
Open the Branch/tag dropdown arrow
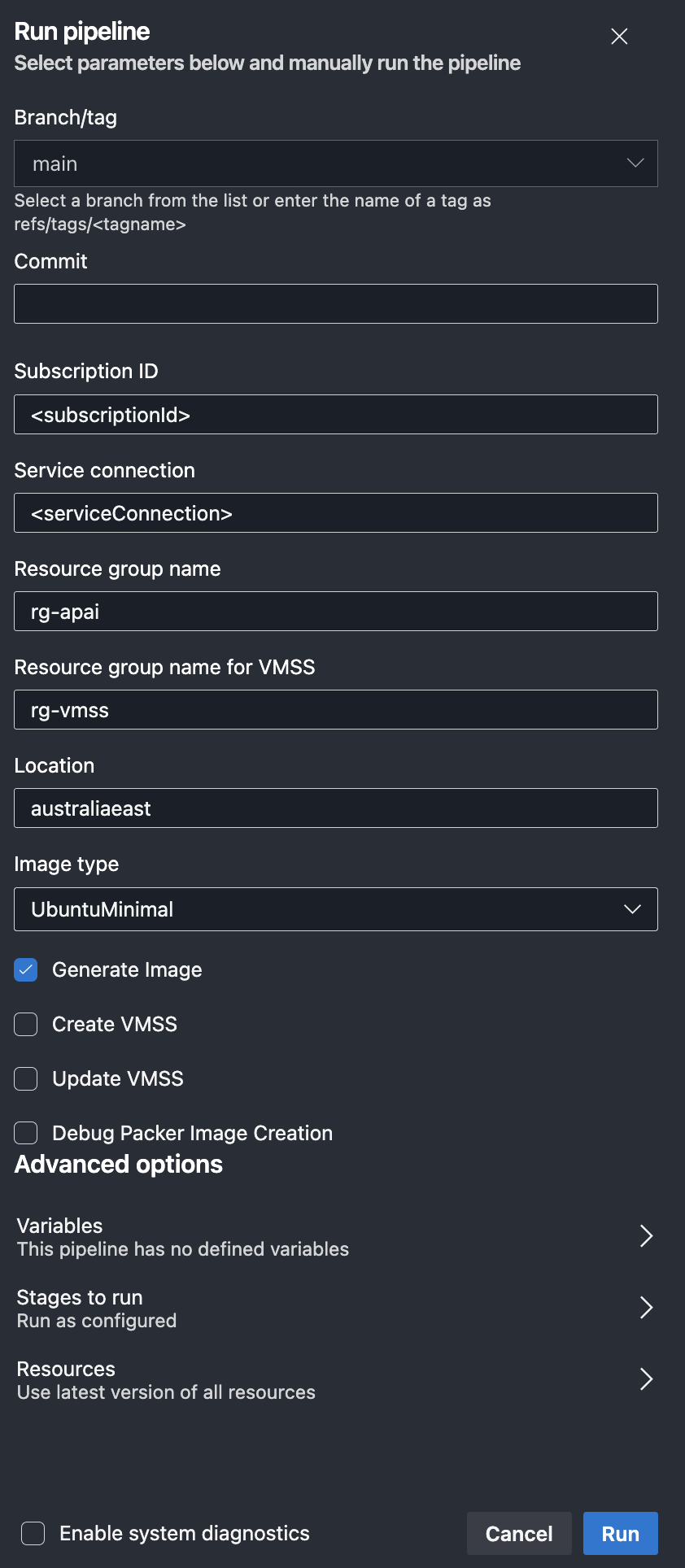coord(635,163)
